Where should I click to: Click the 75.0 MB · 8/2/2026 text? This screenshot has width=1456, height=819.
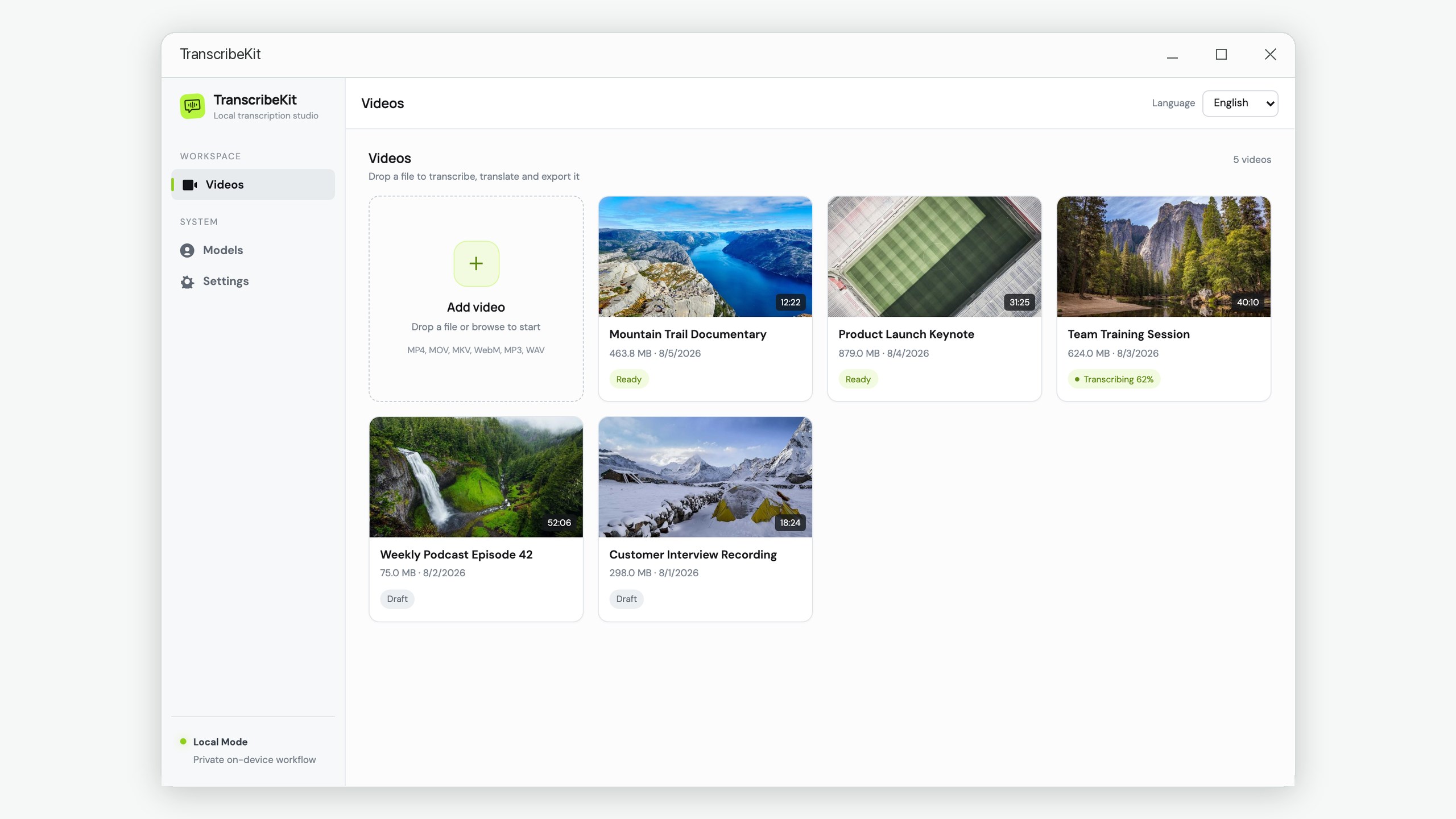[x=423, y=573]
